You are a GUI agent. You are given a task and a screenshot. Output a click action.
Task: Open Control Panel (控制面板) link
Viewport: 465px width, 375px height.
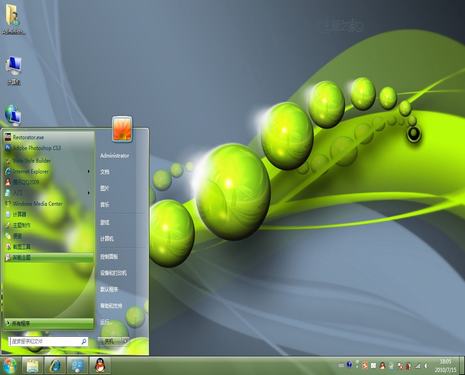pyautogui.click(x=109, y=257)
